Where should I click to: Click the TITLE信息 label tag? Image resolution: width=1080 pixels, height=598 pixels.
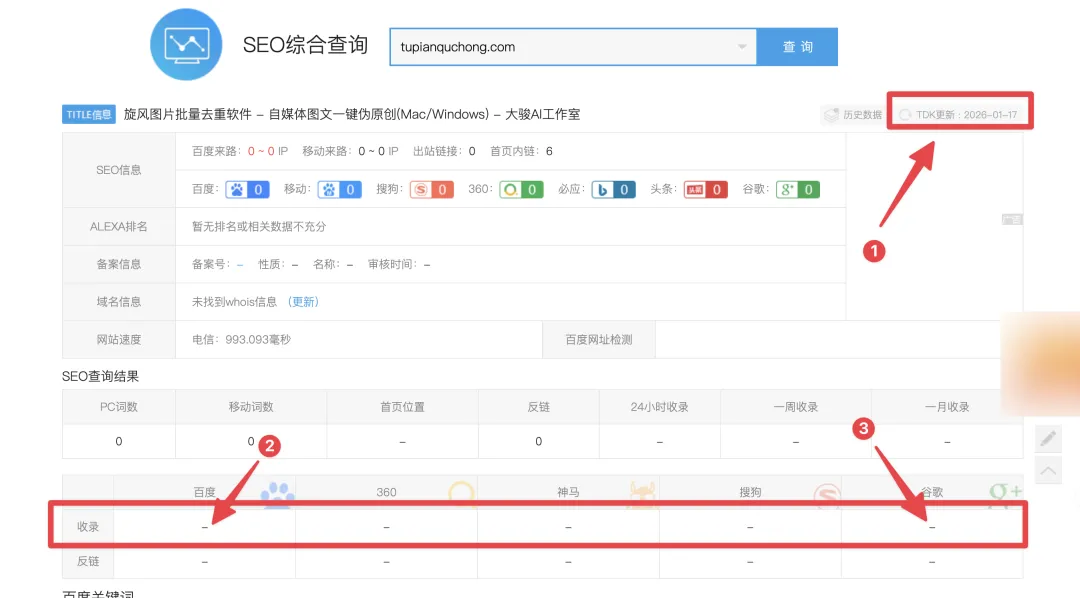pyautogui.click(x=89, y=115)
